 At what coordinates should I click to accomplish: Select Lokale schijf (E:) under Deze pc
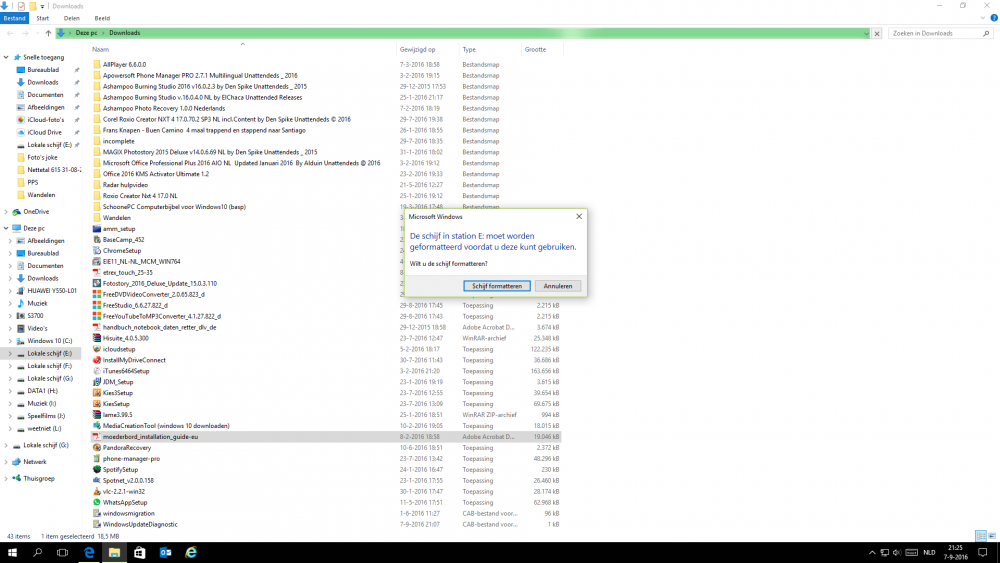[49, 353]
